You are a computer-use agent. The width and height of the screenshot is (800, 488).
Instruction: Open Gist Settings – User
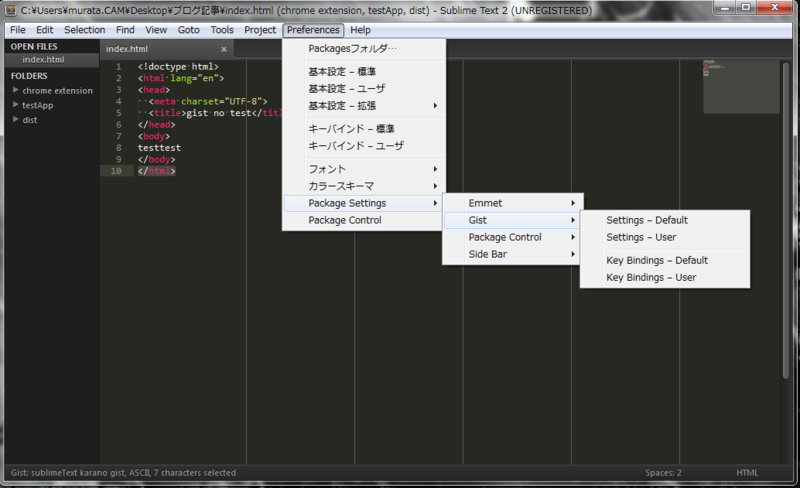tap(665, 237)
